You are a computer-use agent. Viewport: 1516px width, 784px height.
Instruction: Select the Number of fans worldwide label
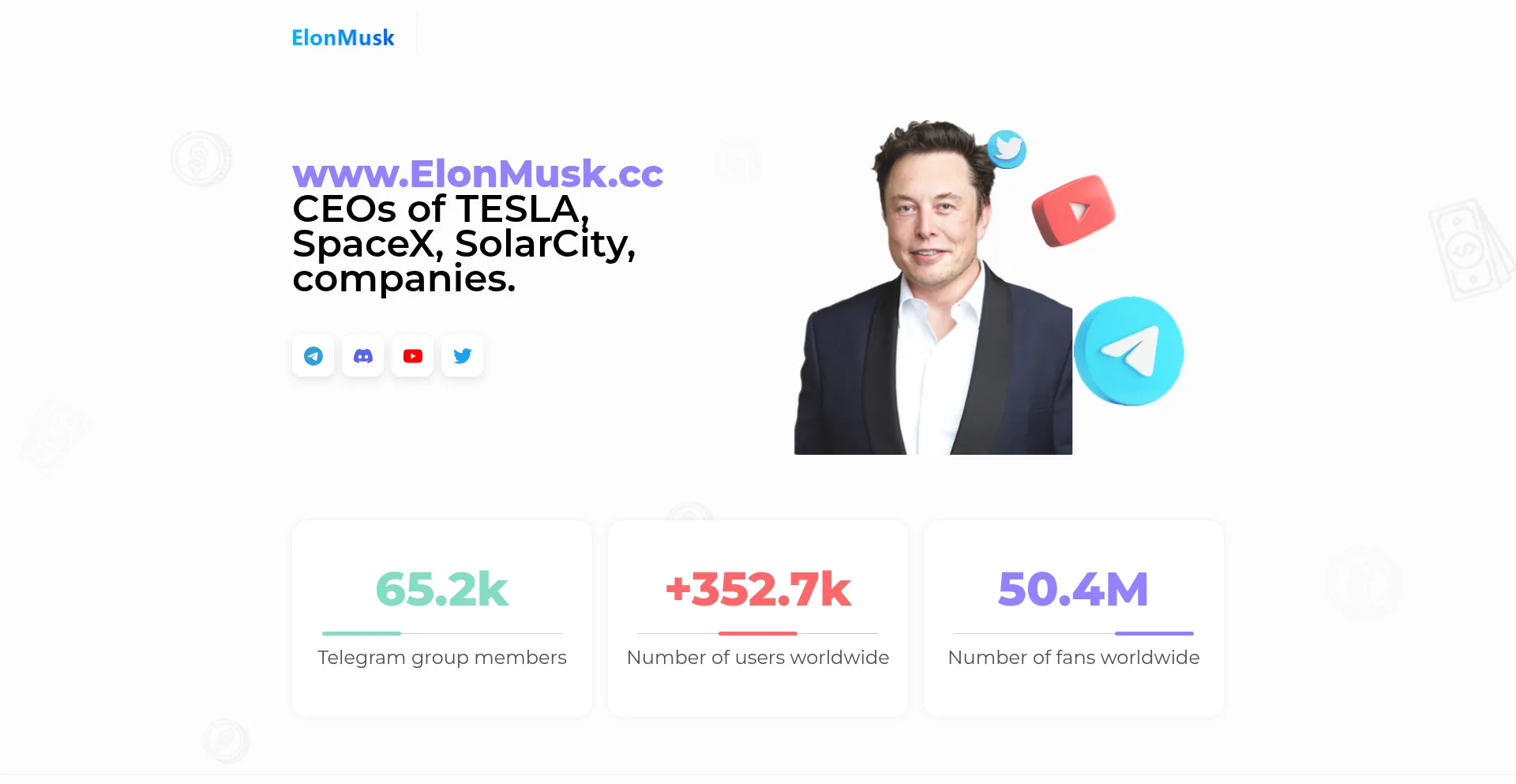coord(1073,658)
